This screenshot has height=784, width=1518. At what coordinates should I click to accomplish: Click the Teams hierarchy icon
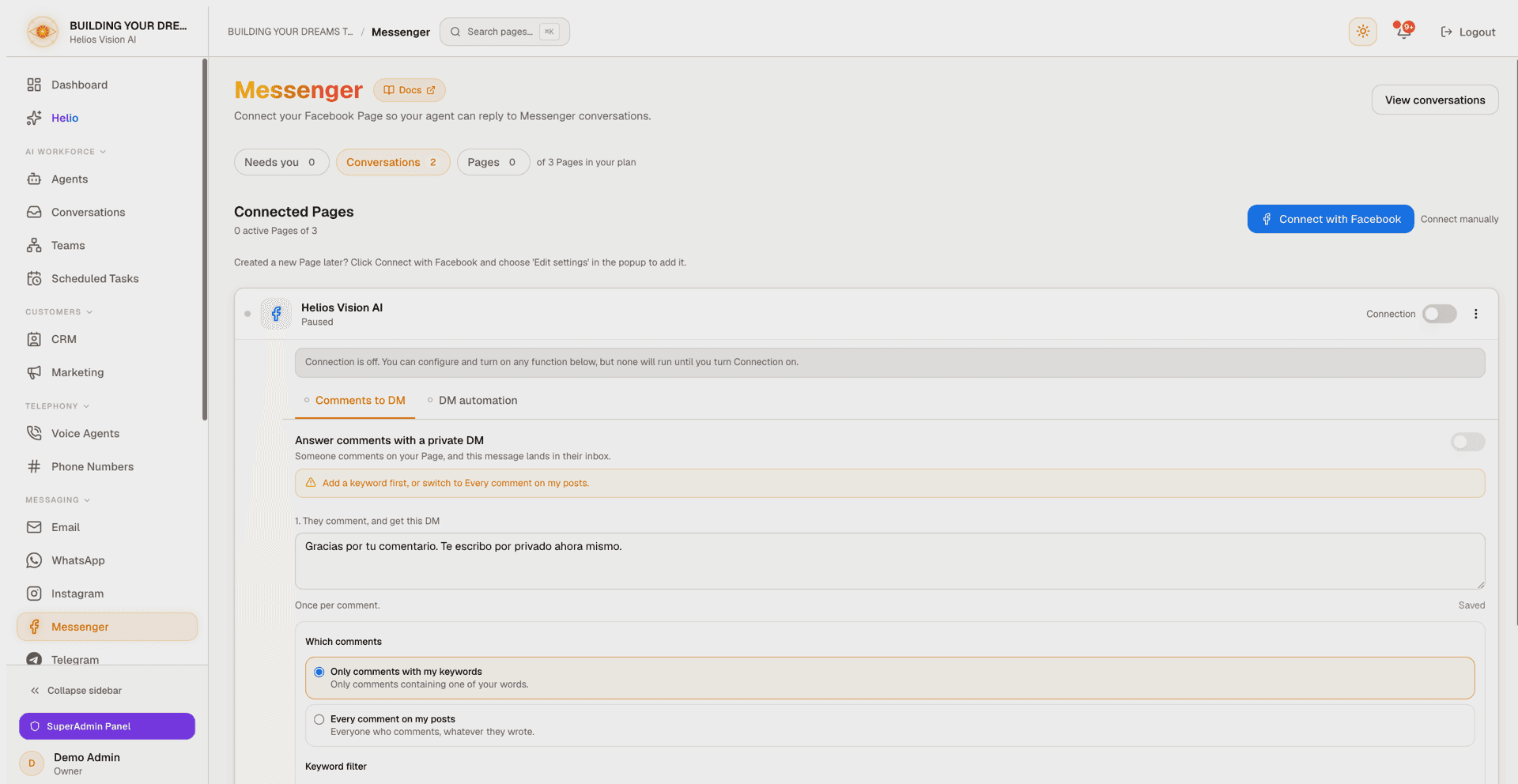[x=34, y=246]
